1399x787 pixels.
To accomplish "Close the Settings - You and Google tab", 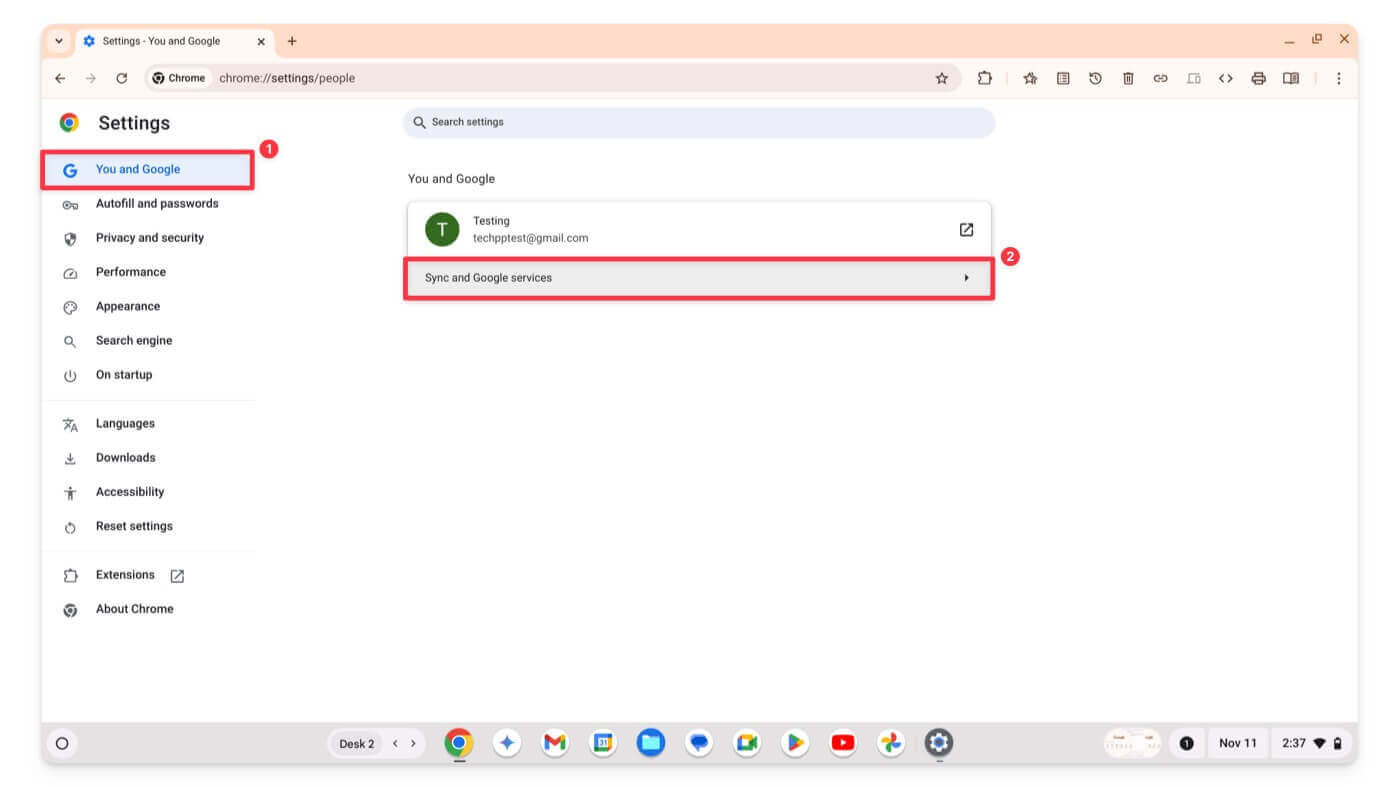I will (x=262, y=41).
